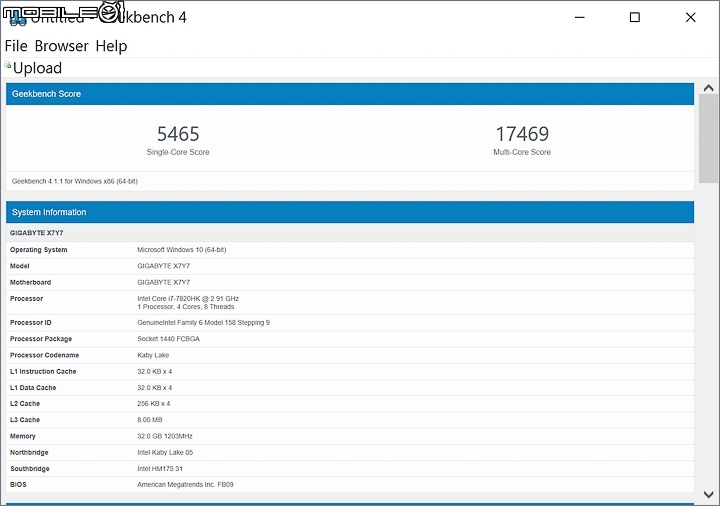Maximize the Geekbench 4 window
This screenshot has width=720, height=506.
point(635,17)
